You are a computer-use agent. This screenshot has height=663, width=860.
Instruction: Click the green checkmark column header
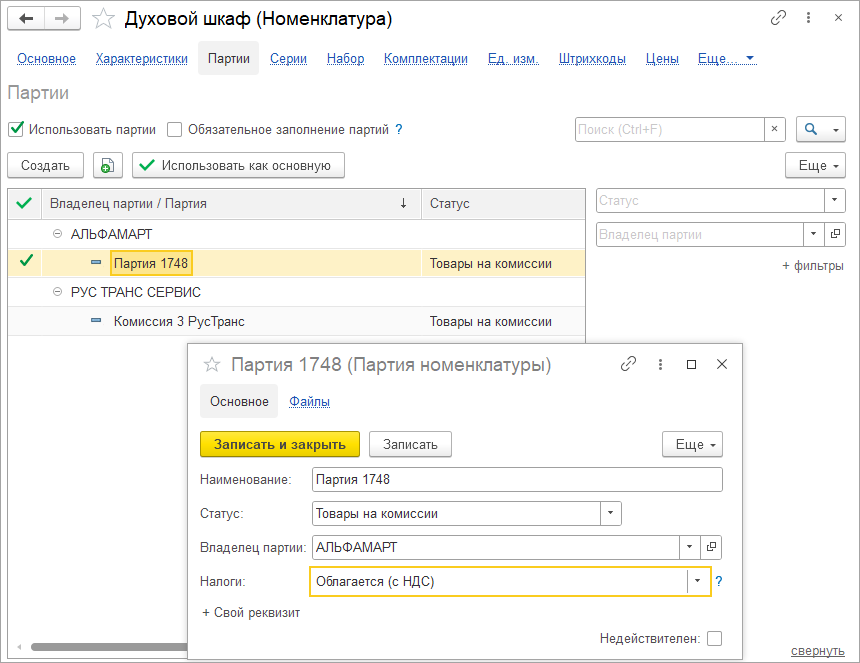(25, 203)
